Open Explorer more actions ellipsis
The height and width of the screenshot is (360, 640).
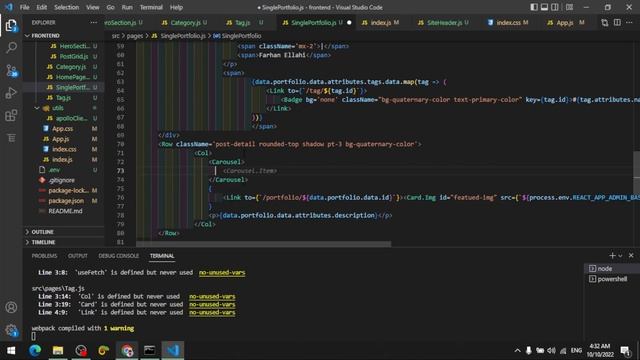pyautogui.click(x=93, y=22)
